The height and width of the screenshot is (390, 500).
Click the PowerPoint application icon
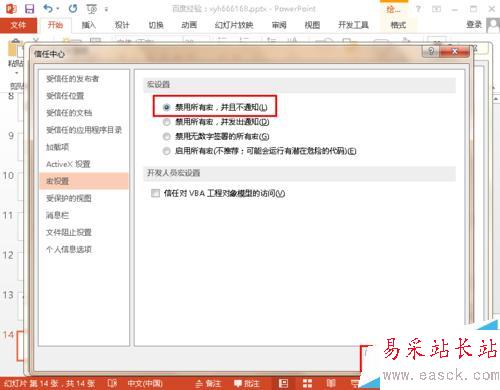11,9
